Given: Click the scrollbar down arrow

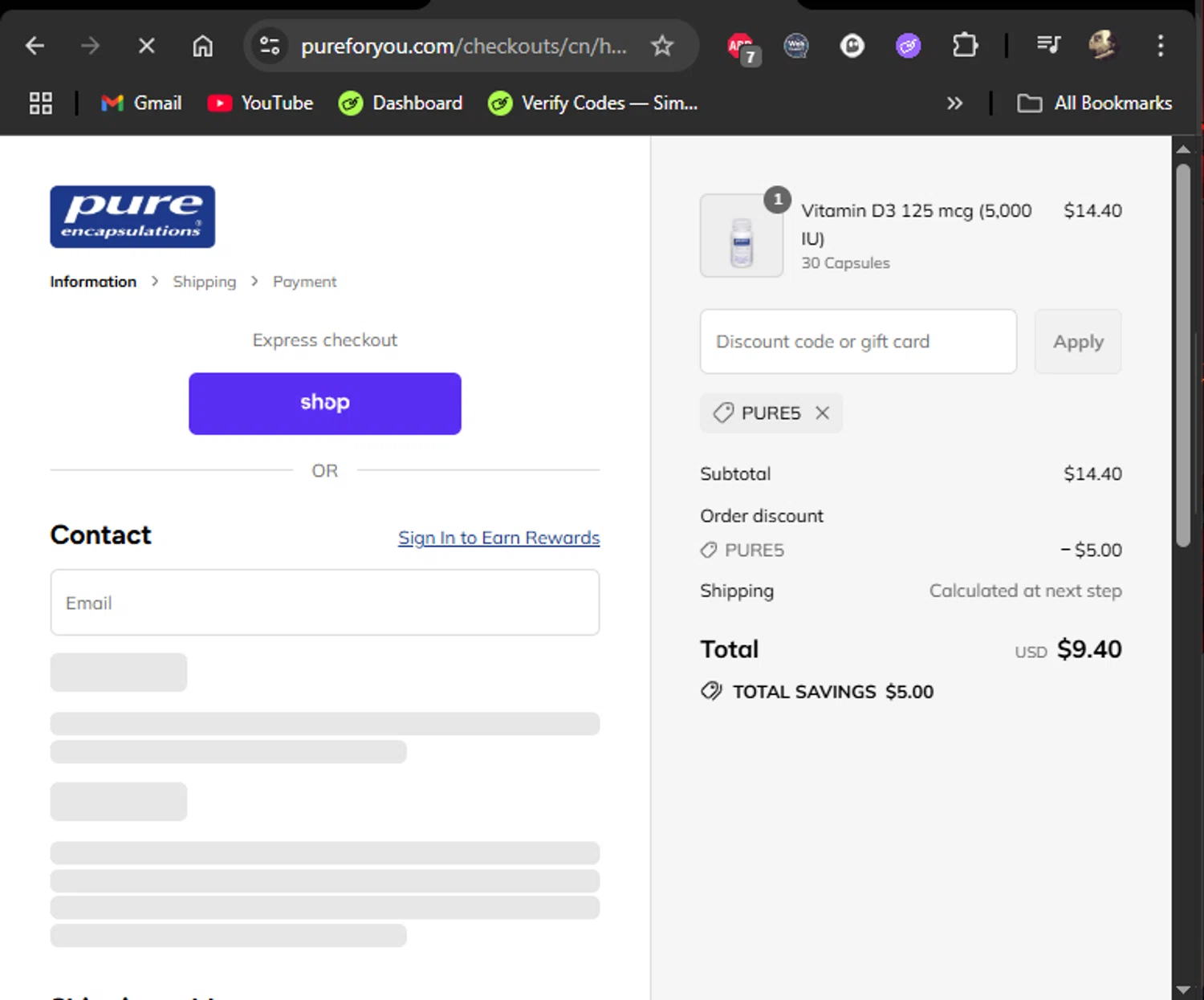Looking at the screenshot, I should click(1182, 990).
